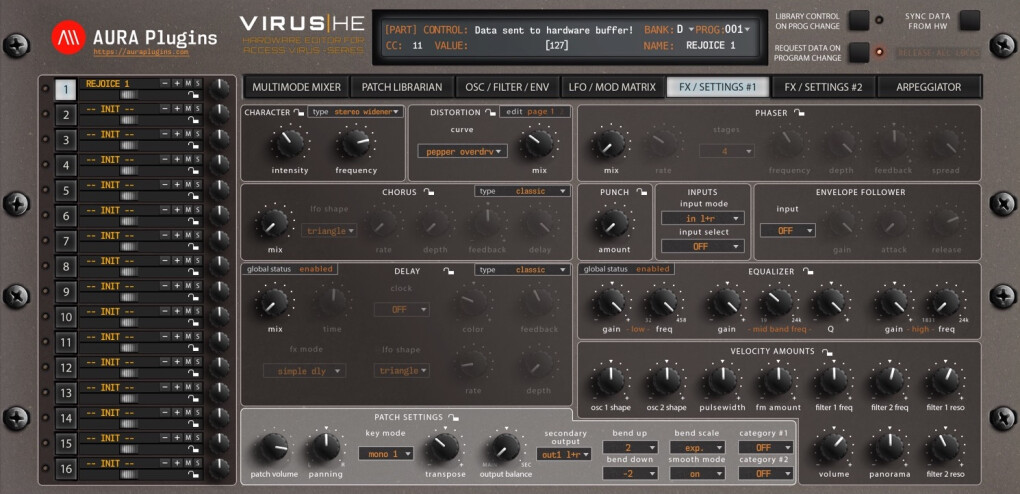Toggle the DELAY section lock icon
This screenshot has height=494, width=1020.
point(448,271)
